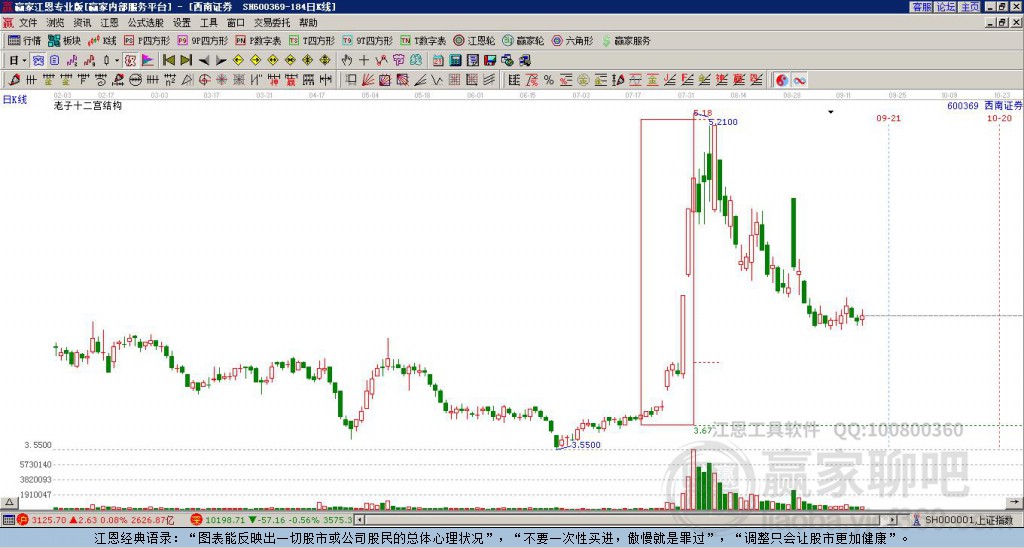Open the calendar date icon
This screenshot has height=548, width=1024.
point(438,60)
